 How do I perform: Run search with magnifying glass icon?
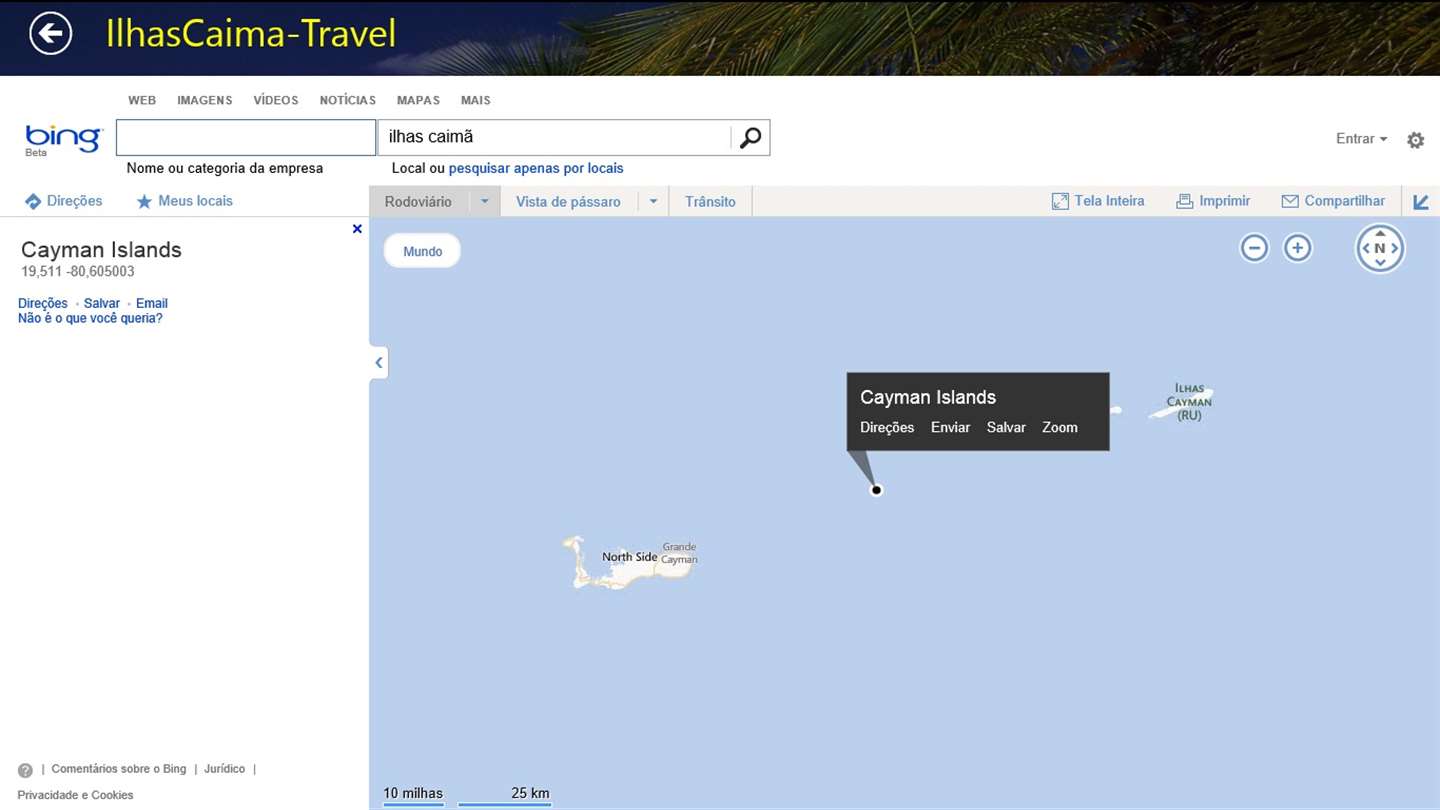750,138
